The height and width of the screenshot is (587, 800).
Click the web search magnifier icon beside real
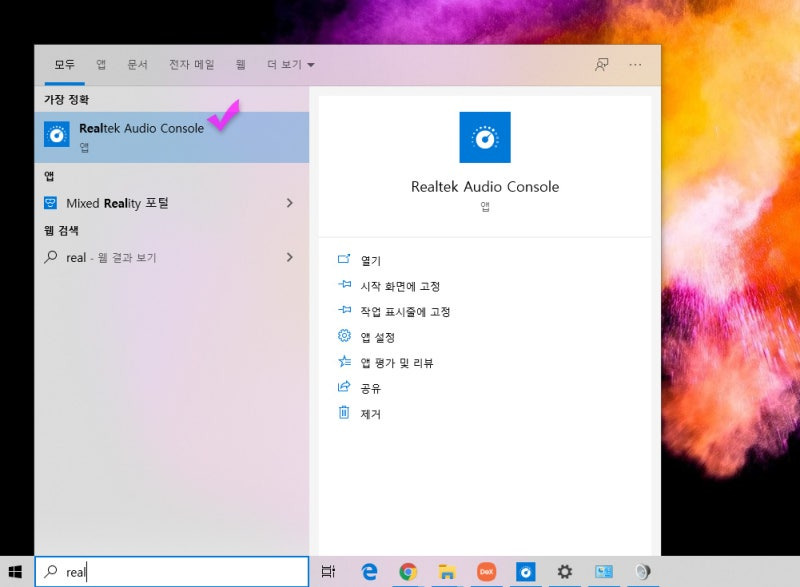[x=51, y=257]
